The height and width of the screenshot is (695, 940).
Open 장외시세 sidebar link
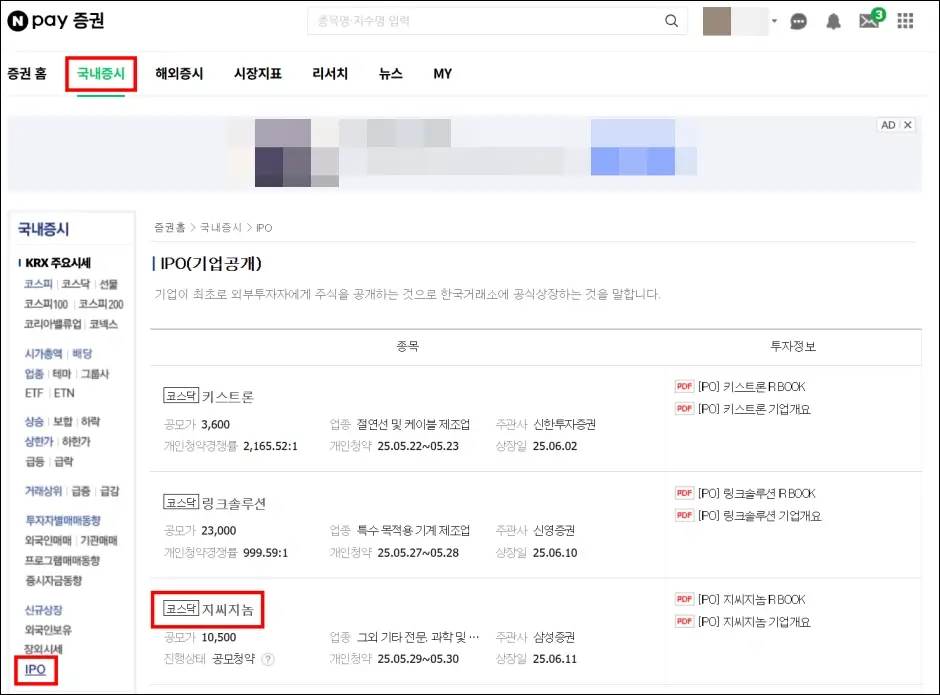pyautogui.click(x=43, y=649)
